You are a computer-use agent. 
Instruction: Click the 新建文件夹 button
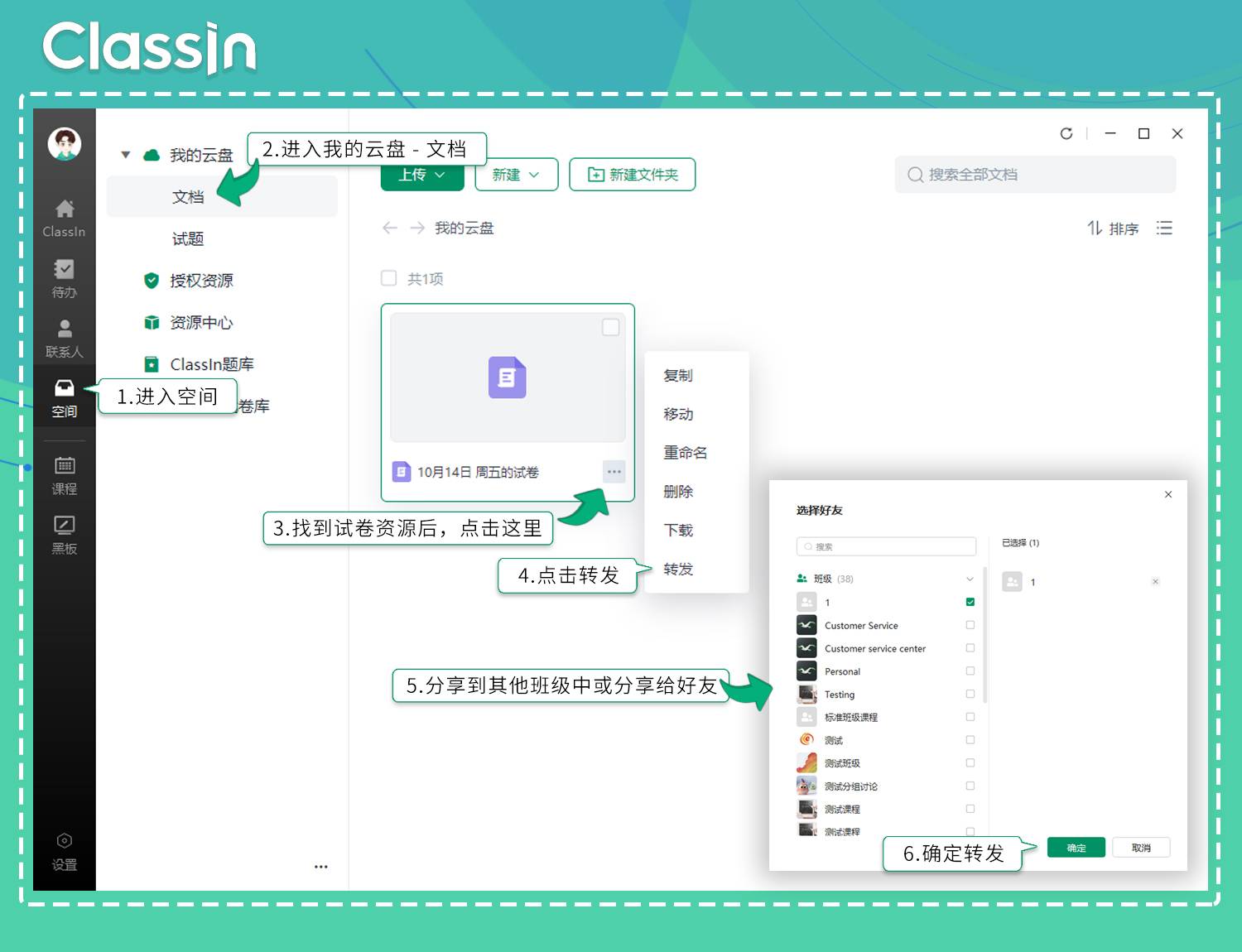(x=633, y=175)
